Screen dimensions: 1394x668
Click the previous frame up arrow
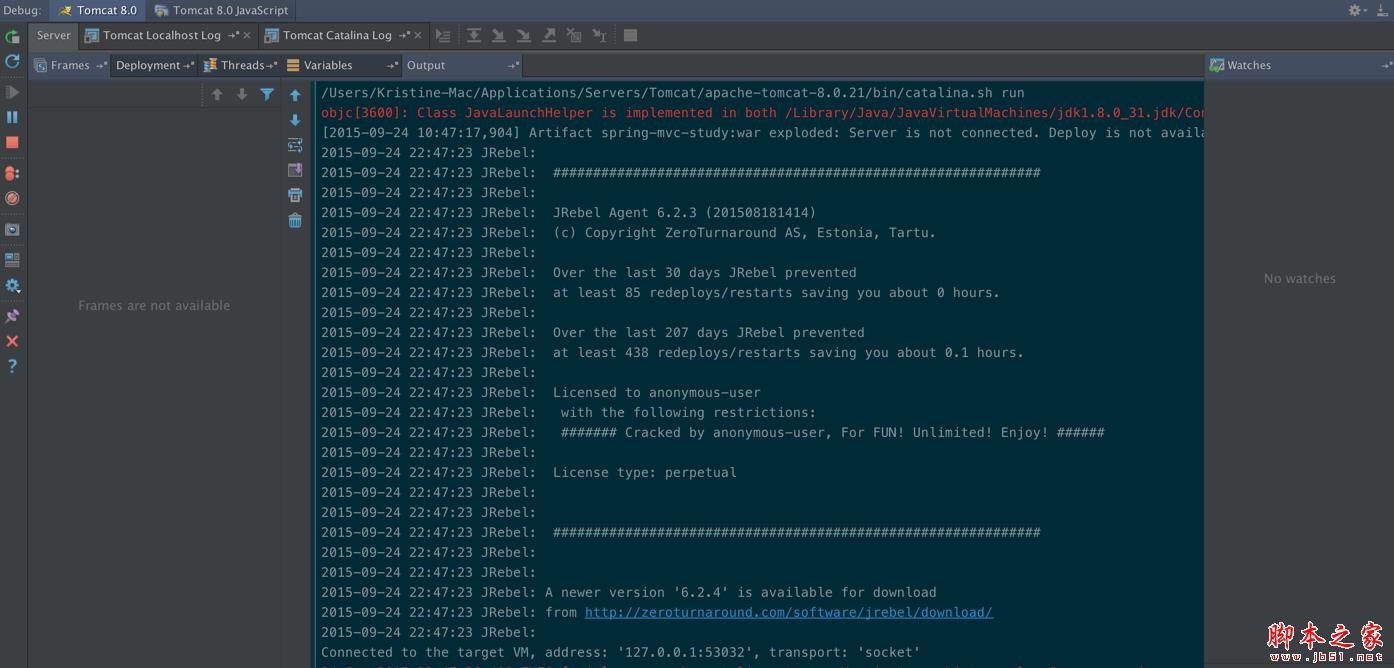pyautogui.click(x=217, y=94)
